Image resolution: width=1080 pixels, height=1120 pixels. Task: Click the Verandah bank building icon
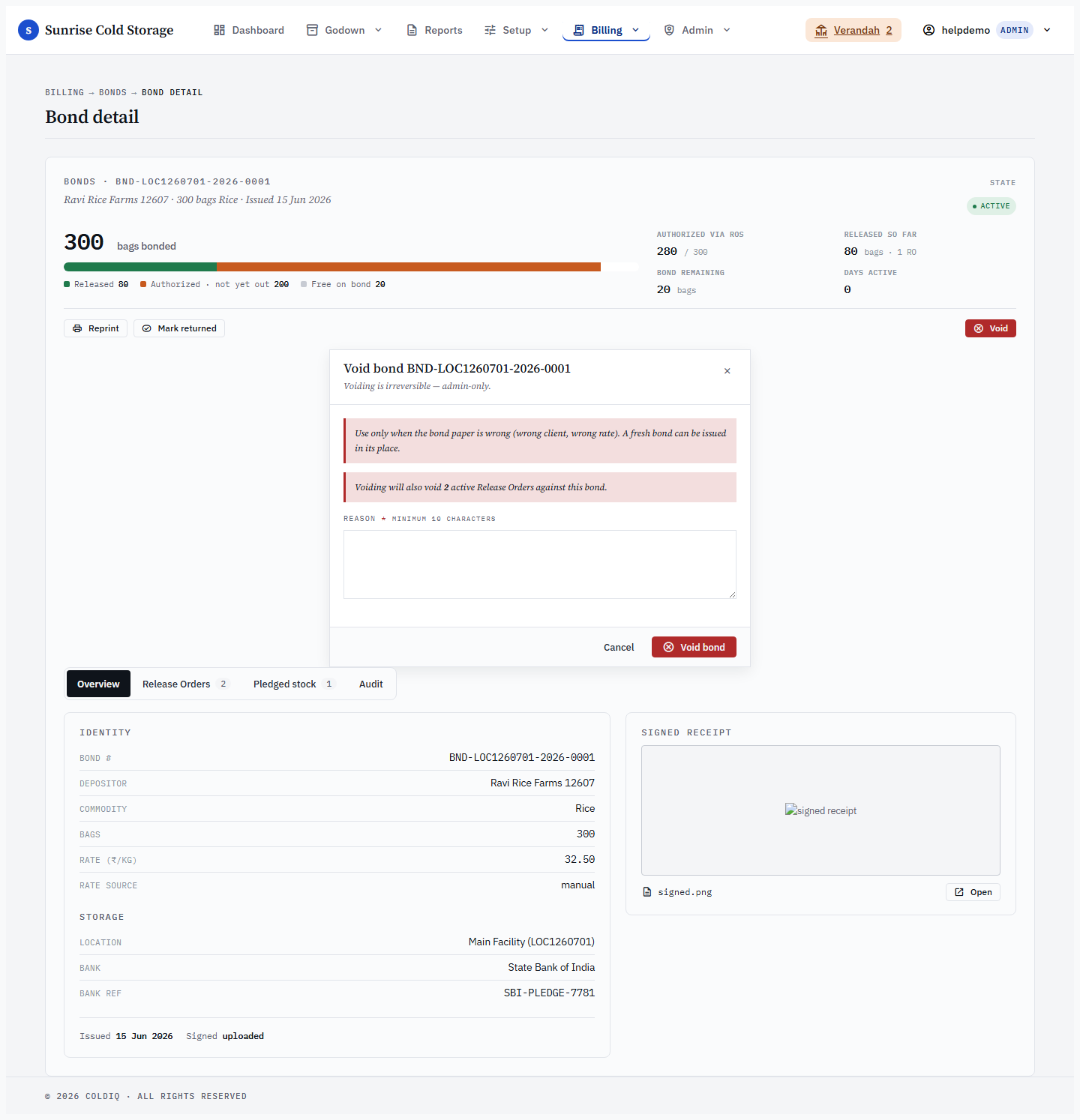[x=821, y=30]
